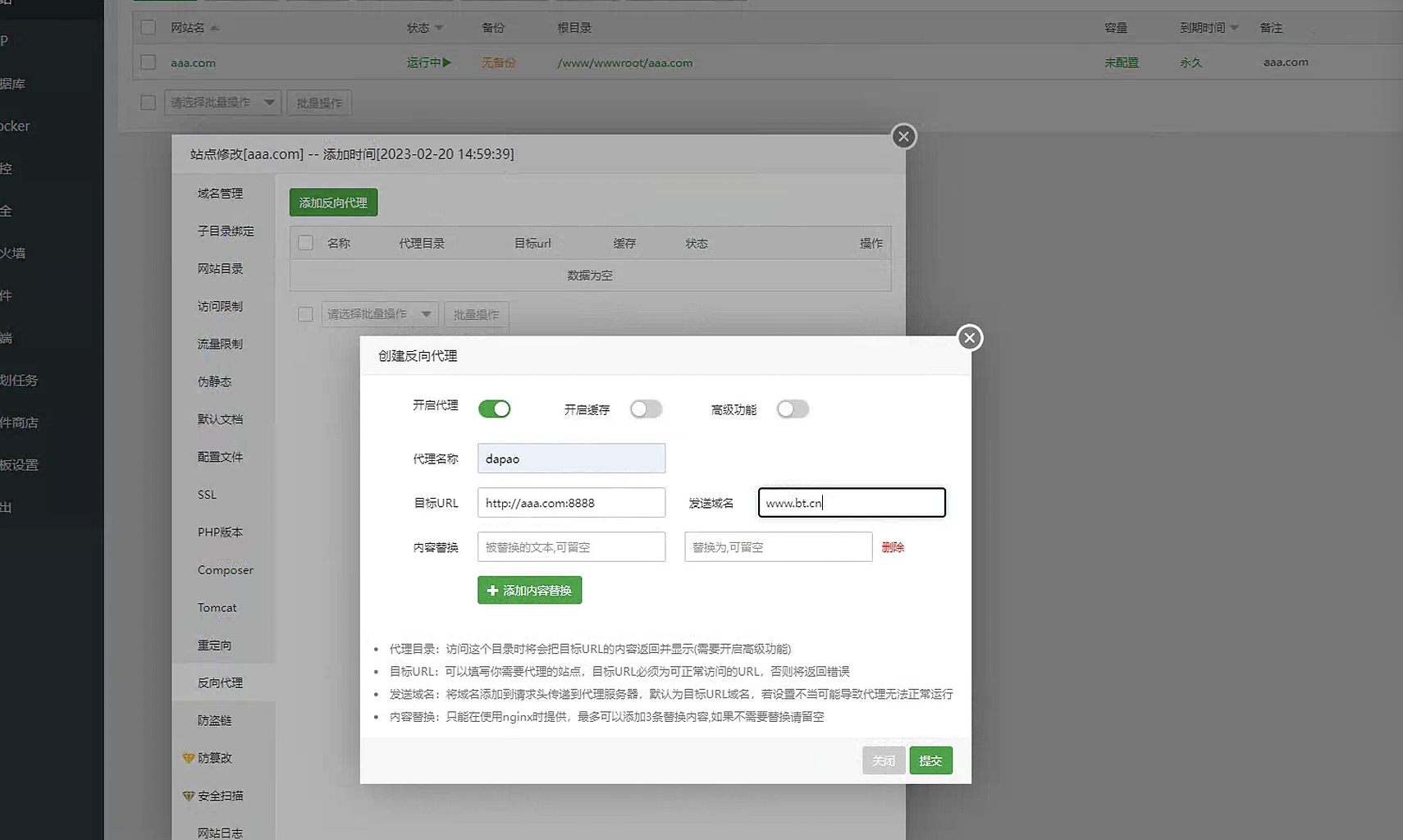Select the 网站目录 tab
This screenshot has width=1403, height=840.
click(x=220, y=269)
